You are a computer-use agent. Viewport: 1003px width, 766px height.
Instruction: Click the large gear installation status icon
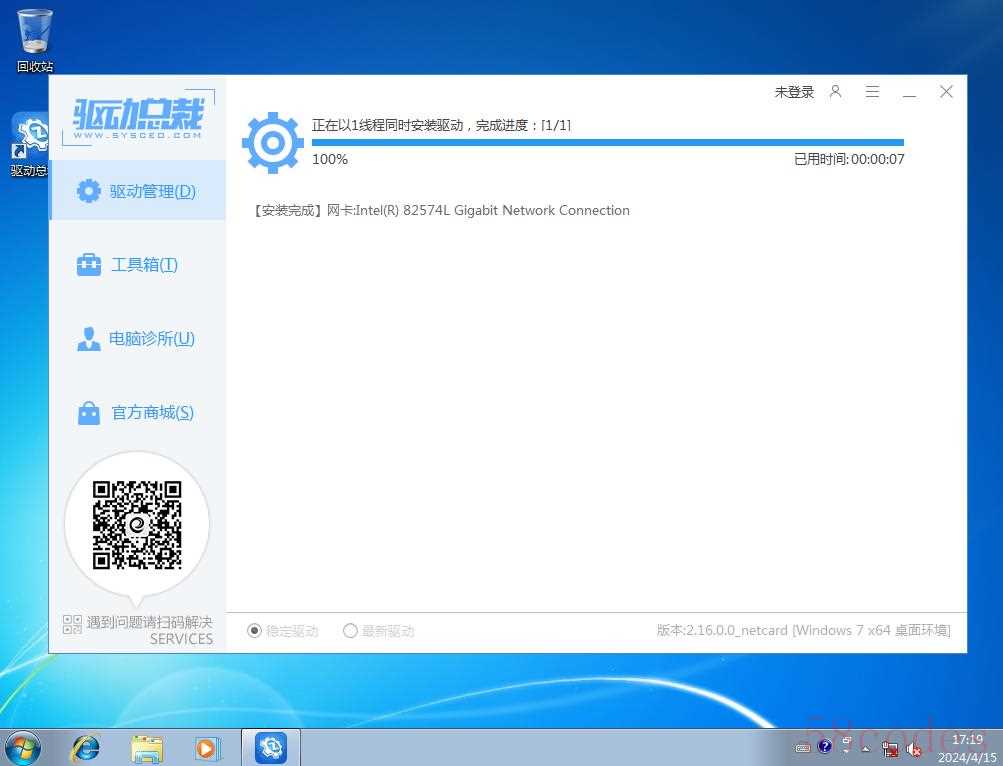272,144
